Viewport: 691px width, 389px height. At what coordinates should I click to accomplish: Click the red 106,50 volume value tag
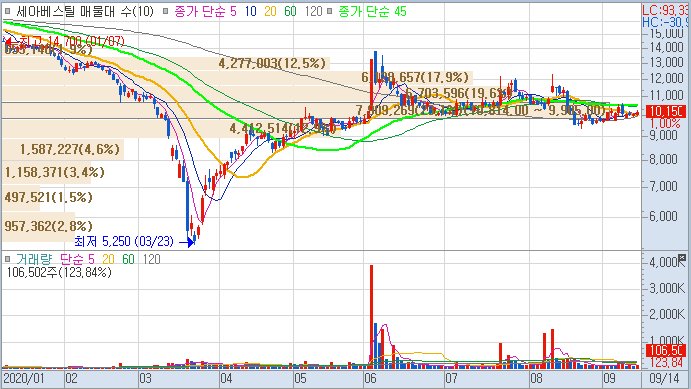pos(666,350)
